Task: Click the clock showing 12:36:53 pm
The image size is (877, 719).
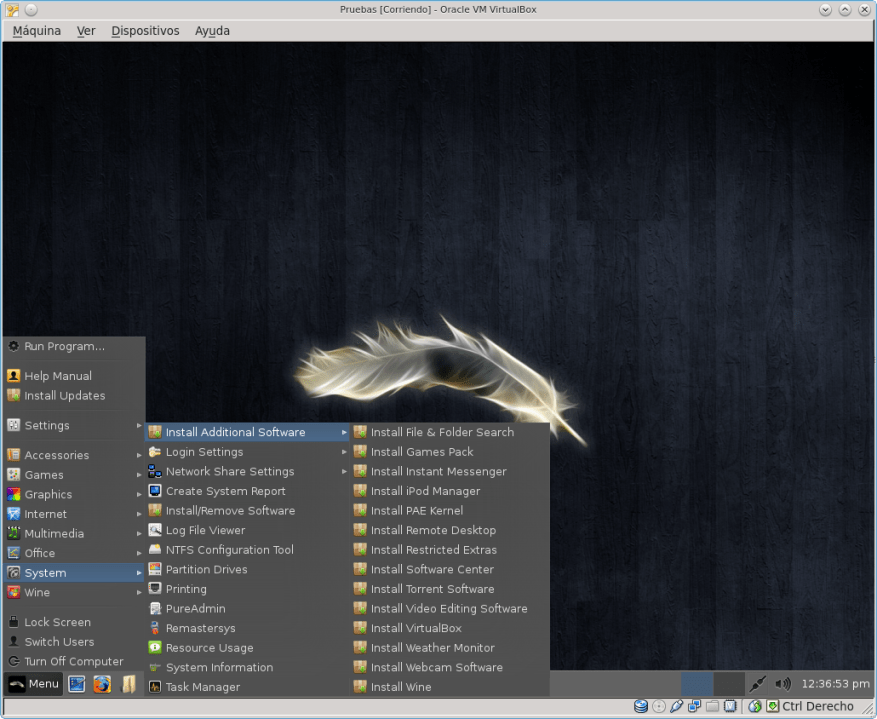Action: pyautogui.click(x=834, y=684)
